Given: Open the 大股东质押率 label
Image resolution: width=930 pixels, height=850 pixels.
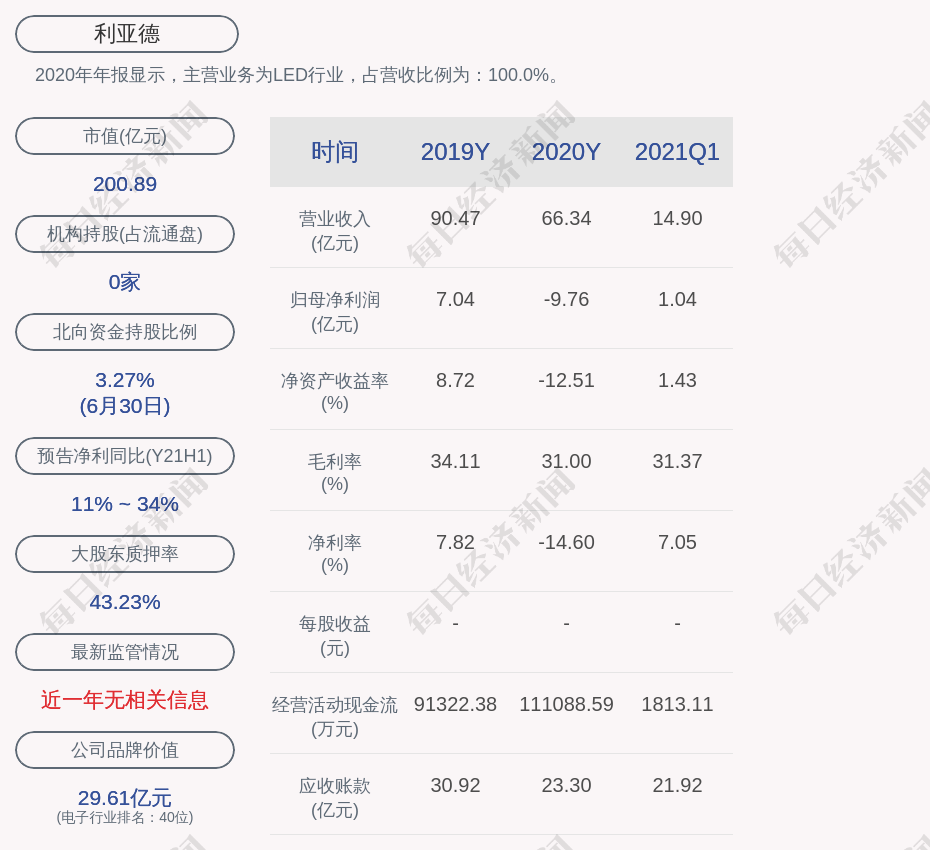Looking at the screenshot, I should pos(125,554).
